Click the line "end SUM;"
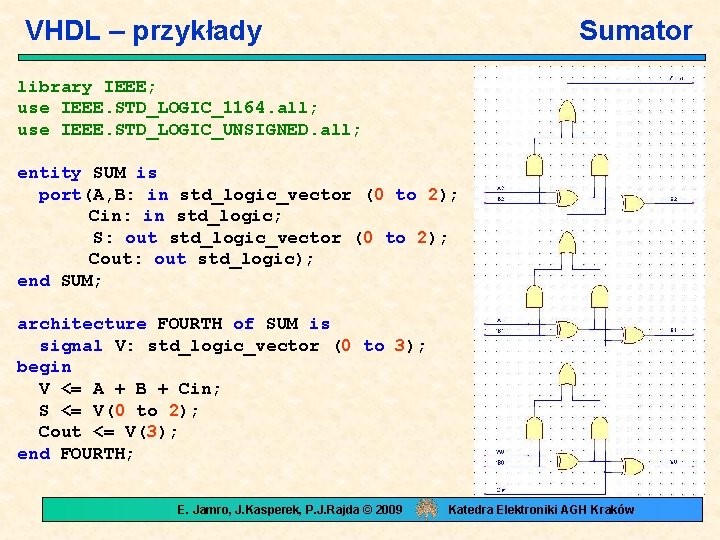 pyautogui.click(x=59, y=281)
